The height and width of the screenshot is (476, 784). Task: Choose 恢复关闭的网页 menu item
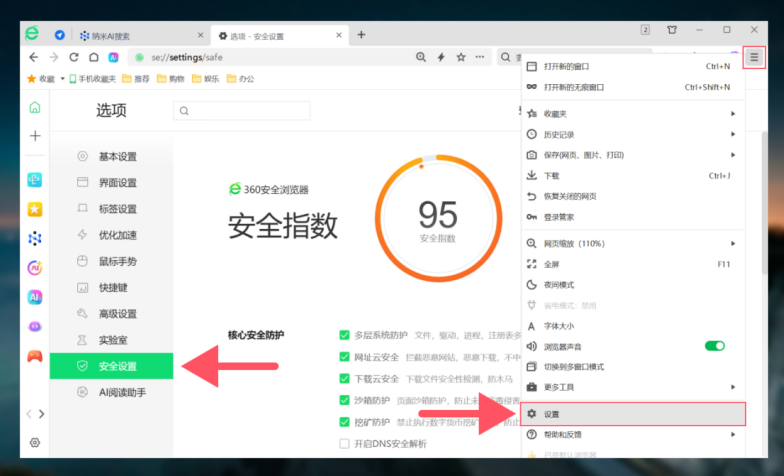pos(633,196)
